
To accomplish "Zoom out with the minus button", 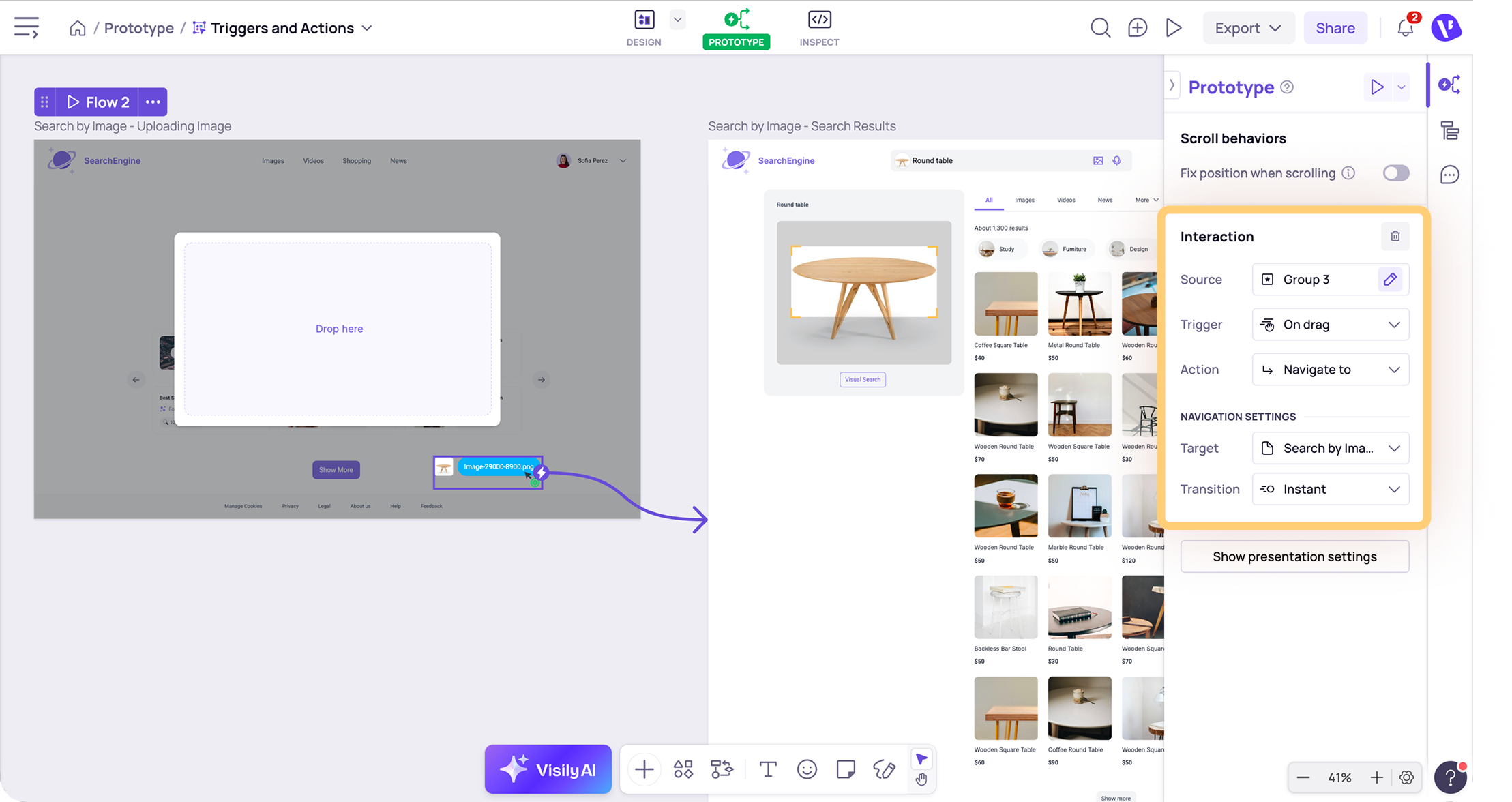I will (x=1303, y=777).
